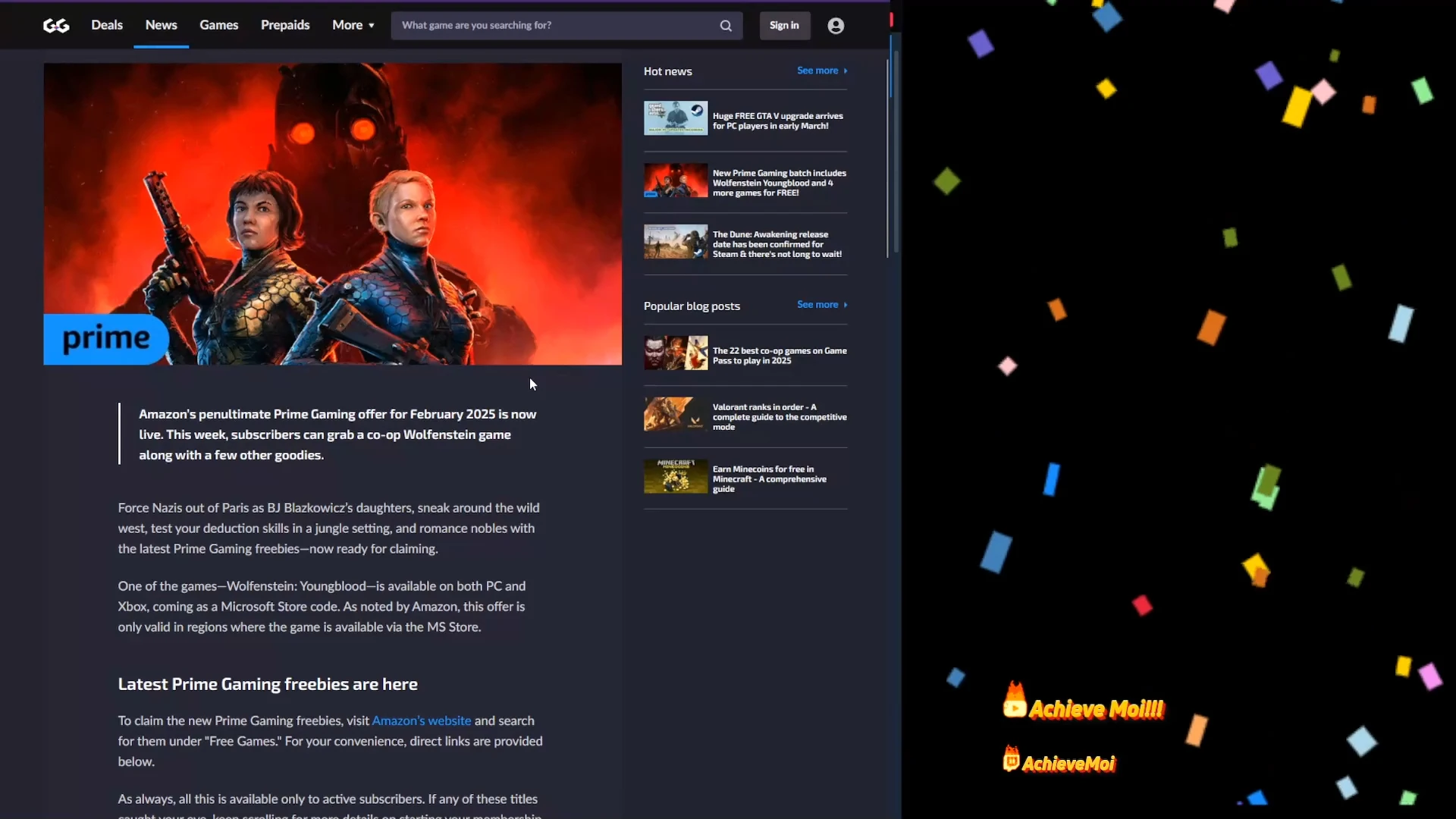Viewport: 1456px width, 819px height.
Task: Switch to the News tab
Action: 162,25
